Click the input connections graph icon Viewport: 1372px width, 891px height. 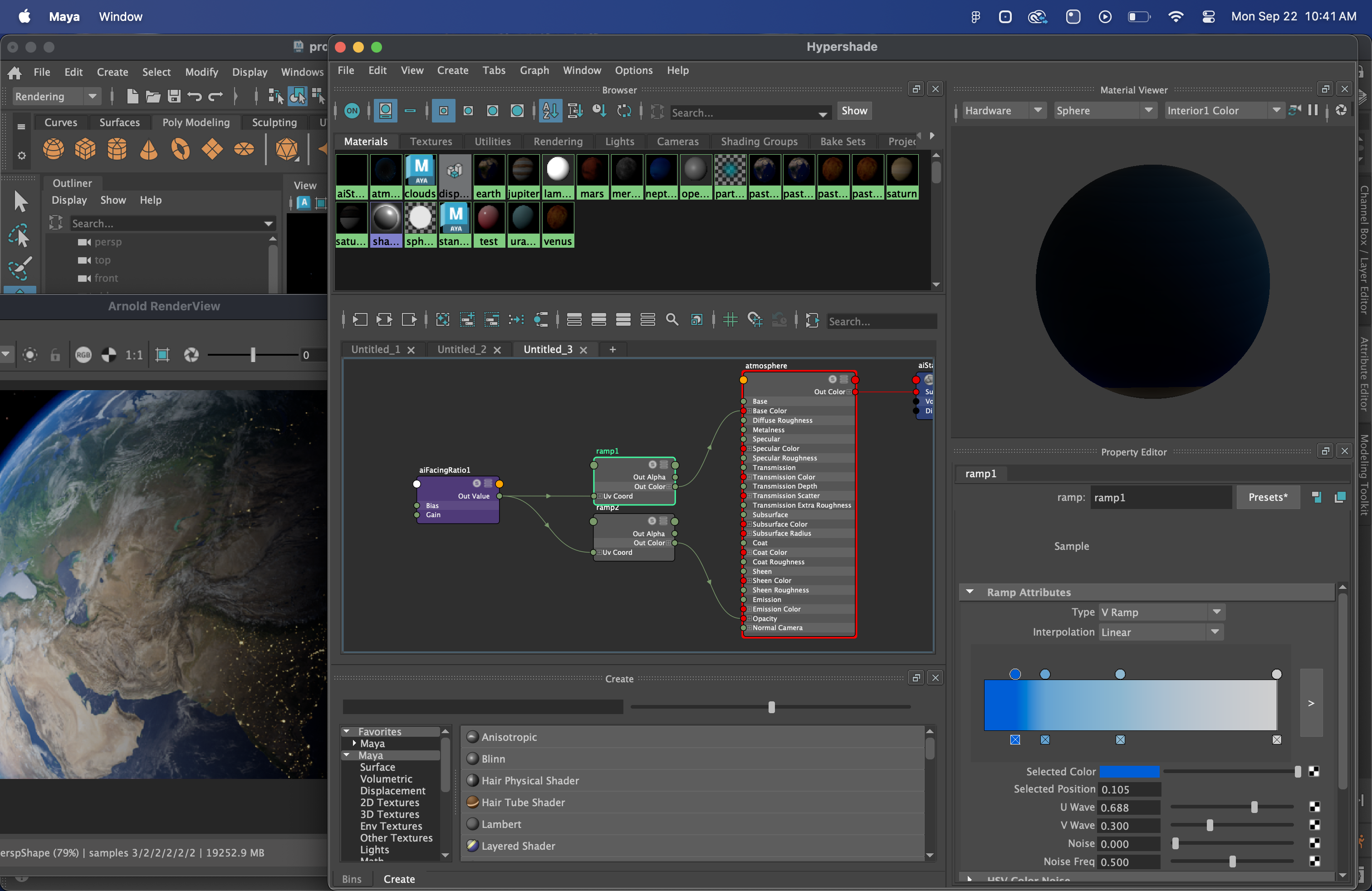point(360,320)
